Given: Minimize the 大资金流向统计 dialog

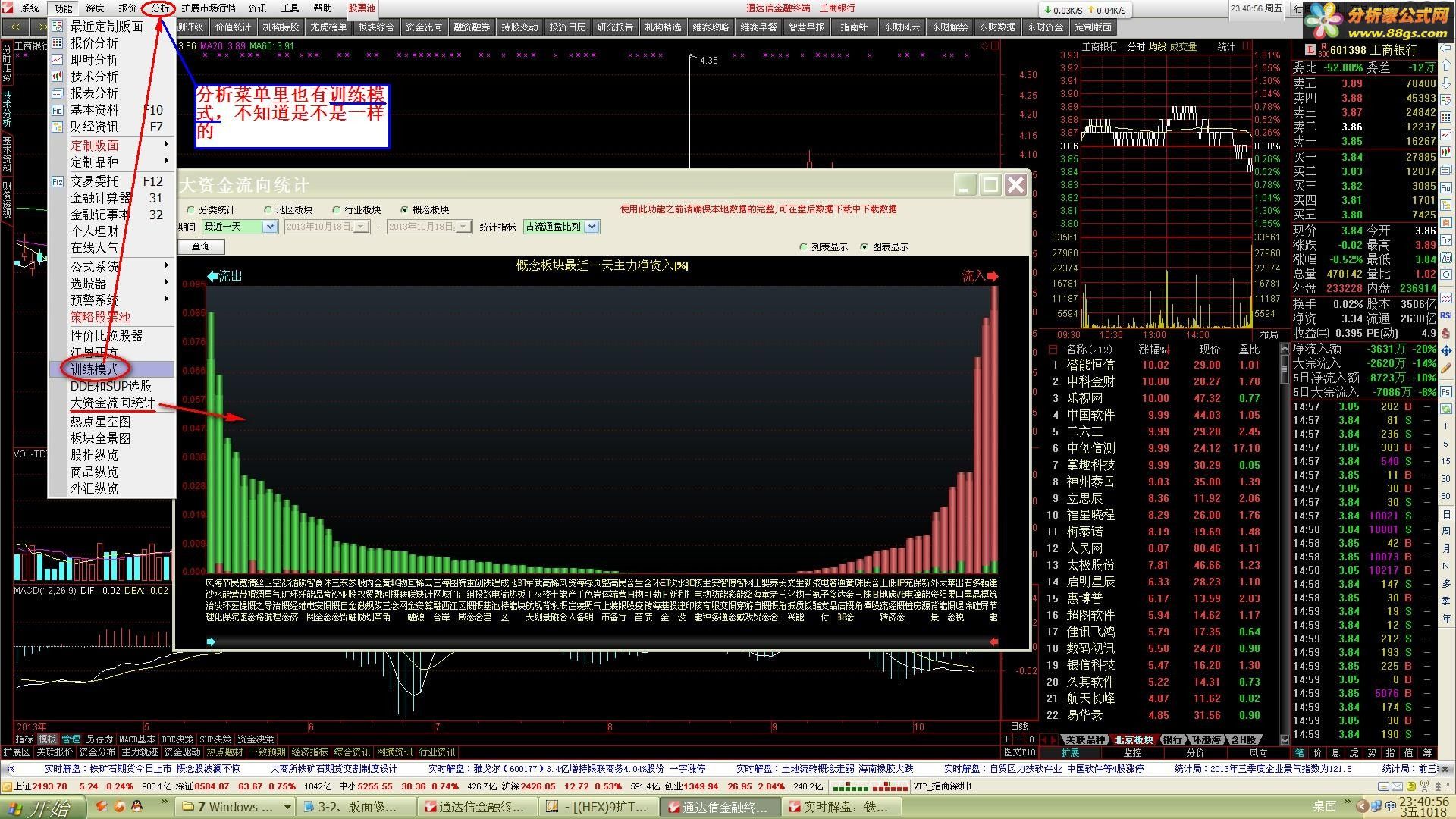Looking at the screenshot, I should click(x=965, y=185).
